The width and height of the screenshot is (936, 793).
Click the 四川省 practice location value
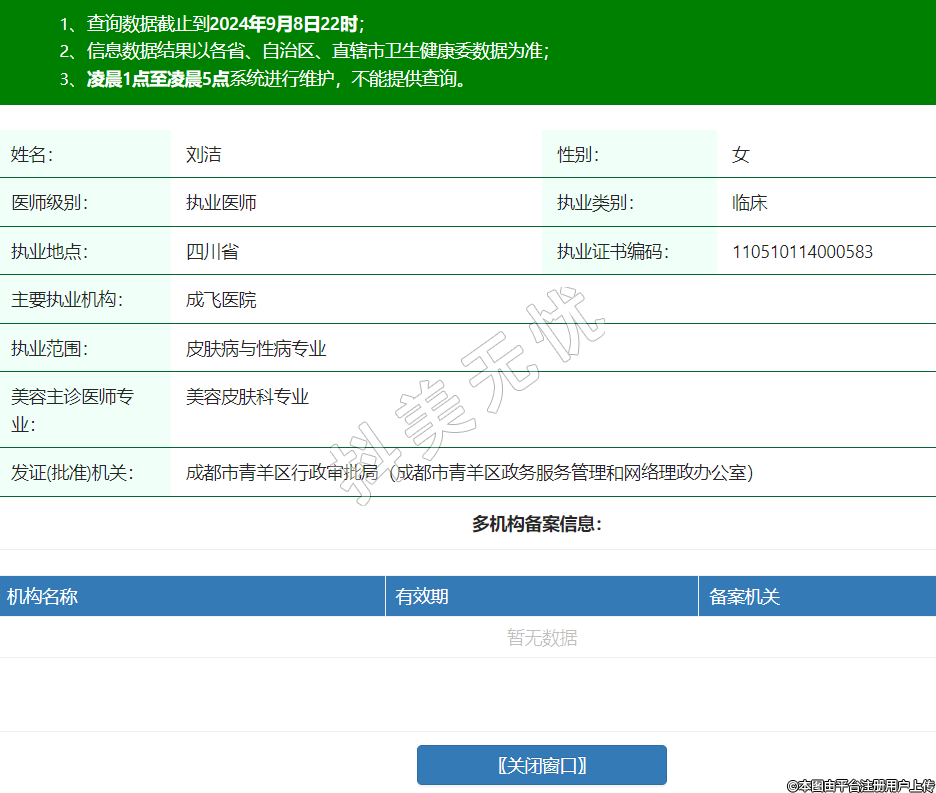[x=212, y=252]
